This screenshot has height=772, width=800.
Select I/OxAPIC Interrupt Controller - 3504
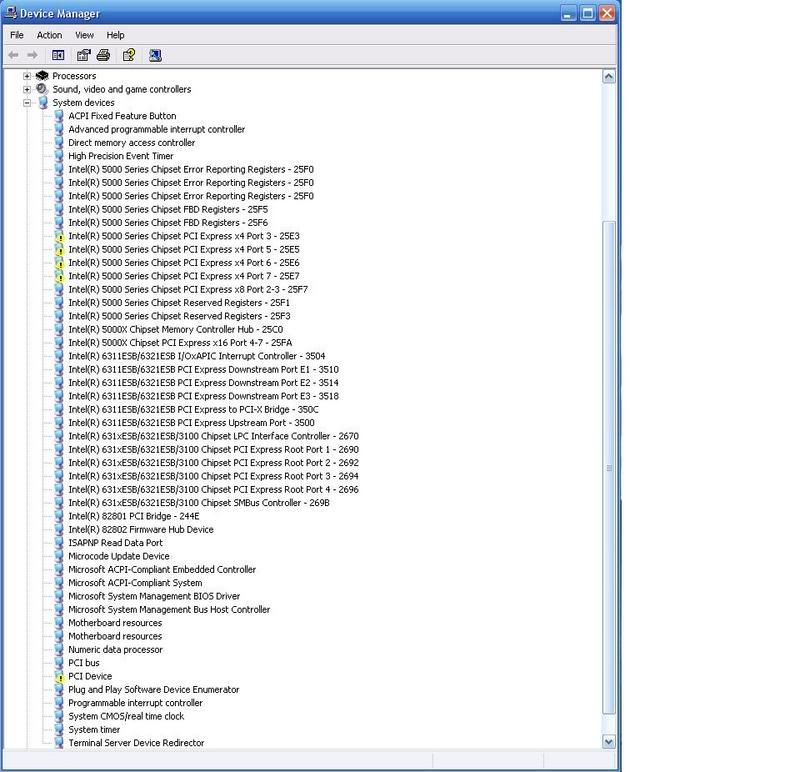click(197, 356)
